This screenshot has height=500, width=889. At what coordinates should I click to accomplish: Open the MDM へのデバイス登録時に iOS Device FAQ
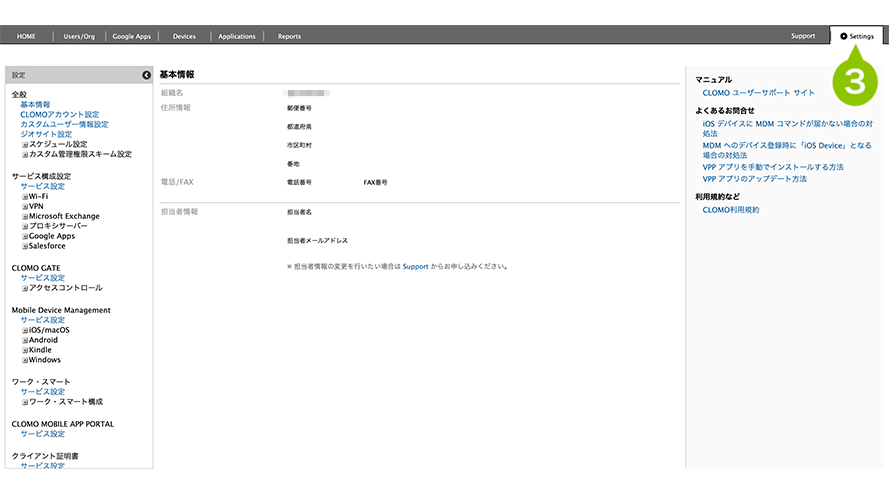click(x=787, y=150)
